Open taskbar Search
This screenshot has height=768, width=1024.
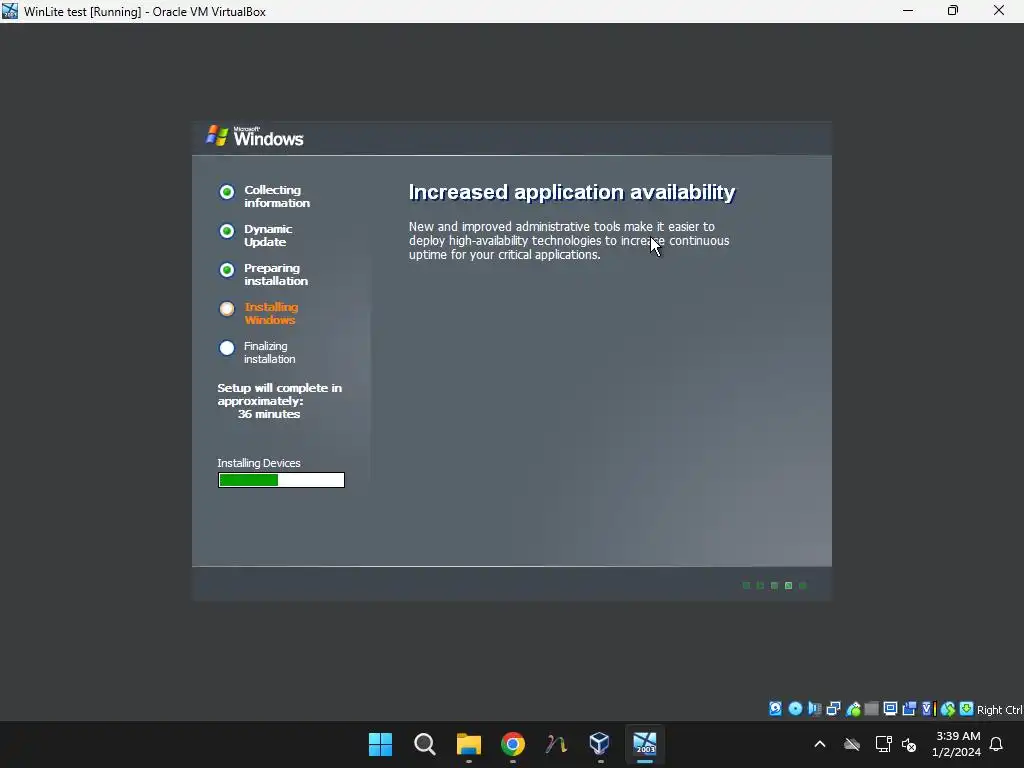tap(424, 744)
